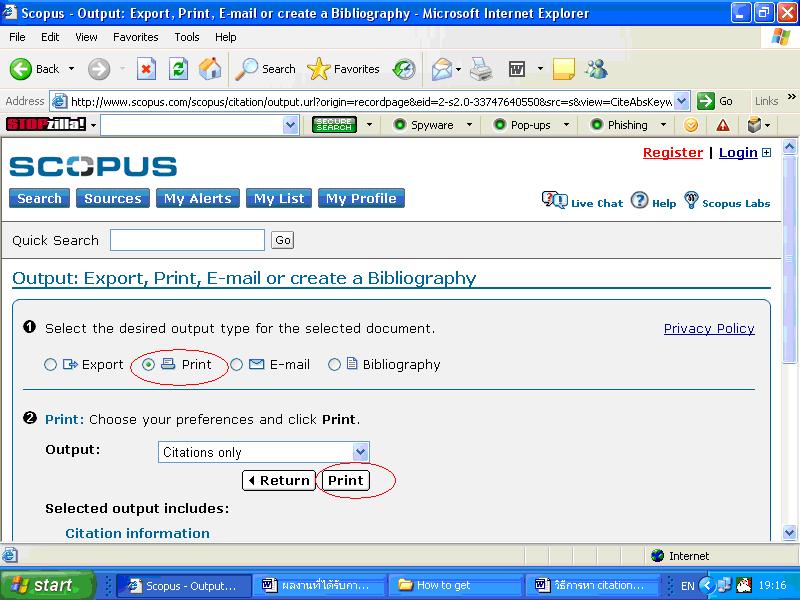This screenshot has height=600, width=800.
Task: Select the Bibliography radio button
Action: [x=334, y=364]
